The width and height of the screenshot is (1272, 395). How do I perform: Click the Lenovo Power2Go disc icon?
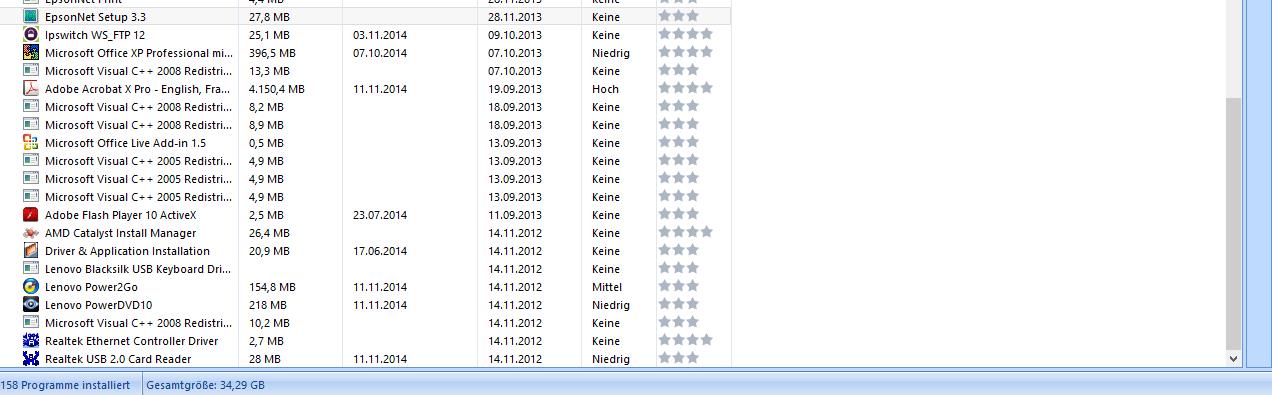point(31,287)
